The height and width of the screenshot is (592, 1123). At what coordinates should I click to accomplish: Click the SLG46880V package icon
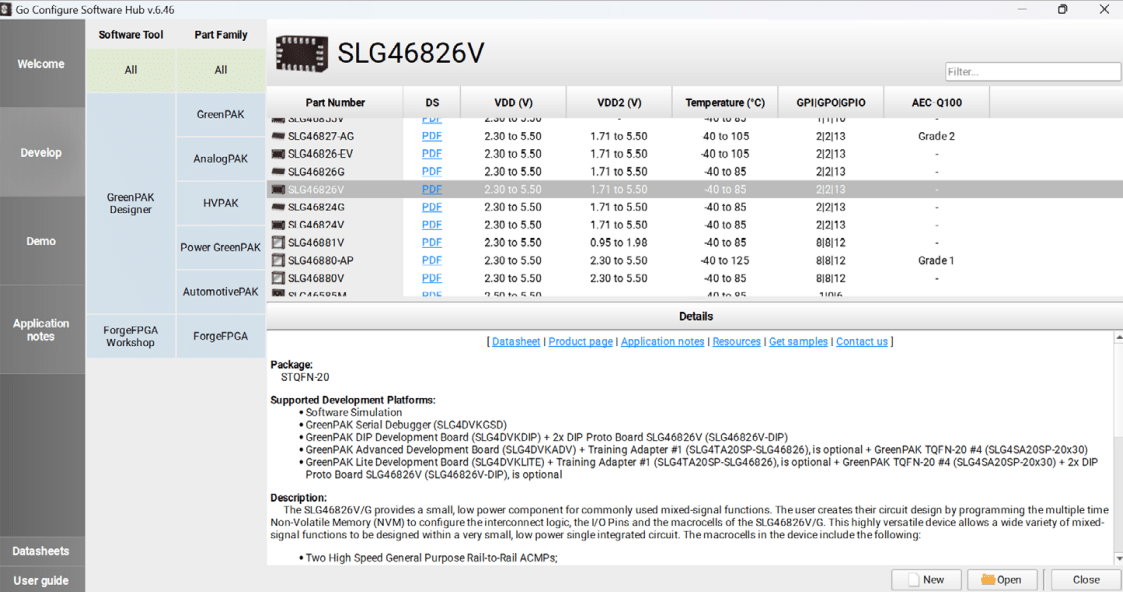[x=278, y=278]
